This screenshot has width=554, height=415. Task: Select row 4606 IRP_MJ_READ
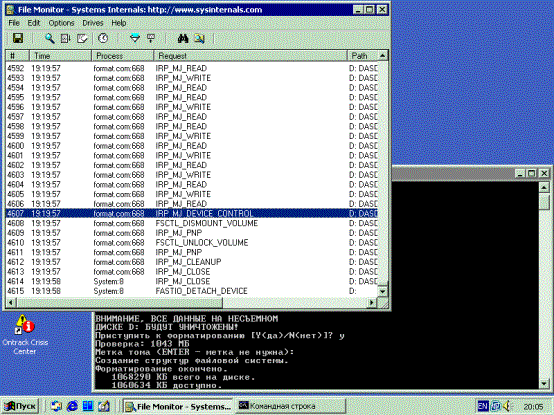191,204
